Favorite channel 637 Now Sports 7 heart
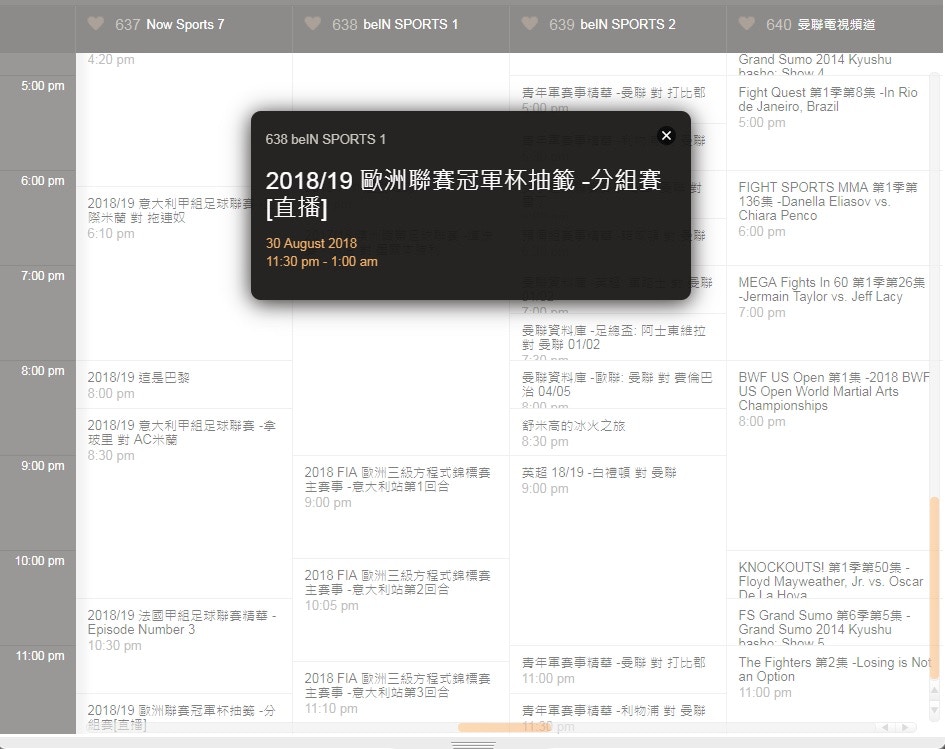This screenshot has height=749, width=945. (x=96, y=24)
